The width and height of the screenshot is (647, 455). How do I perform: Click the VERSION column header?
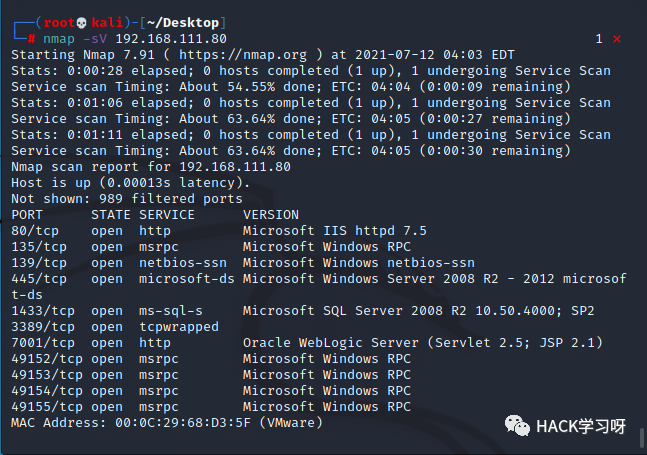coord(271,215)
